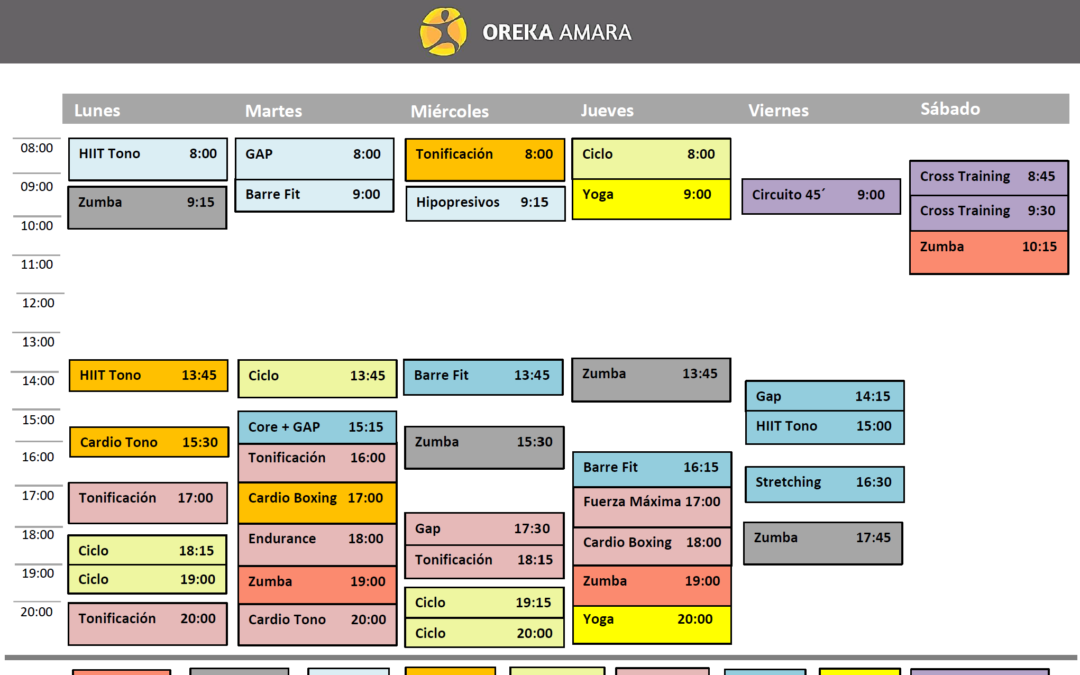Open Hipopresivos 9:15 class

(x=486, y=203)
